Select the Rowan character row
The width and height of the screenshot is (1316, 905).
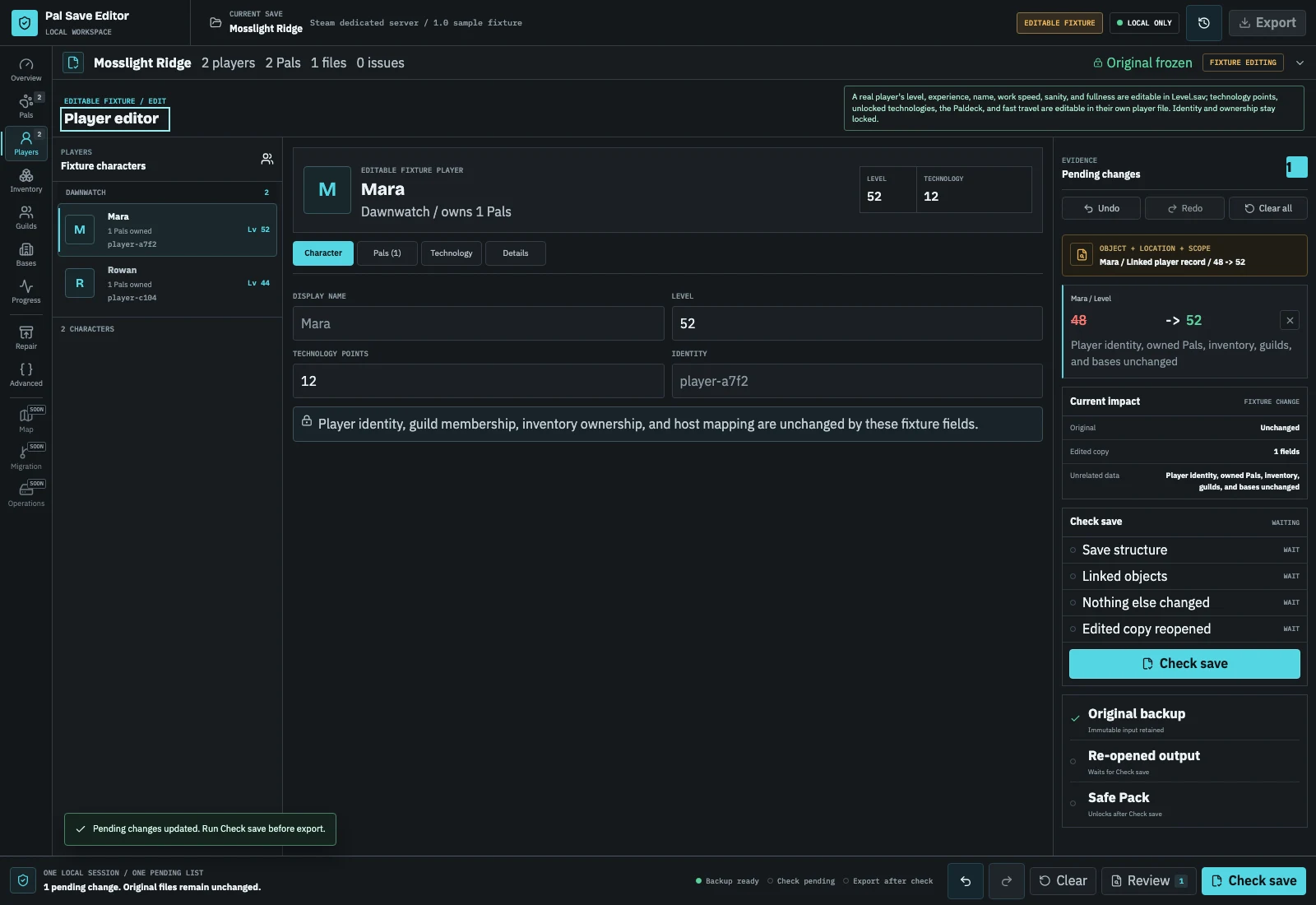[168, 284]
